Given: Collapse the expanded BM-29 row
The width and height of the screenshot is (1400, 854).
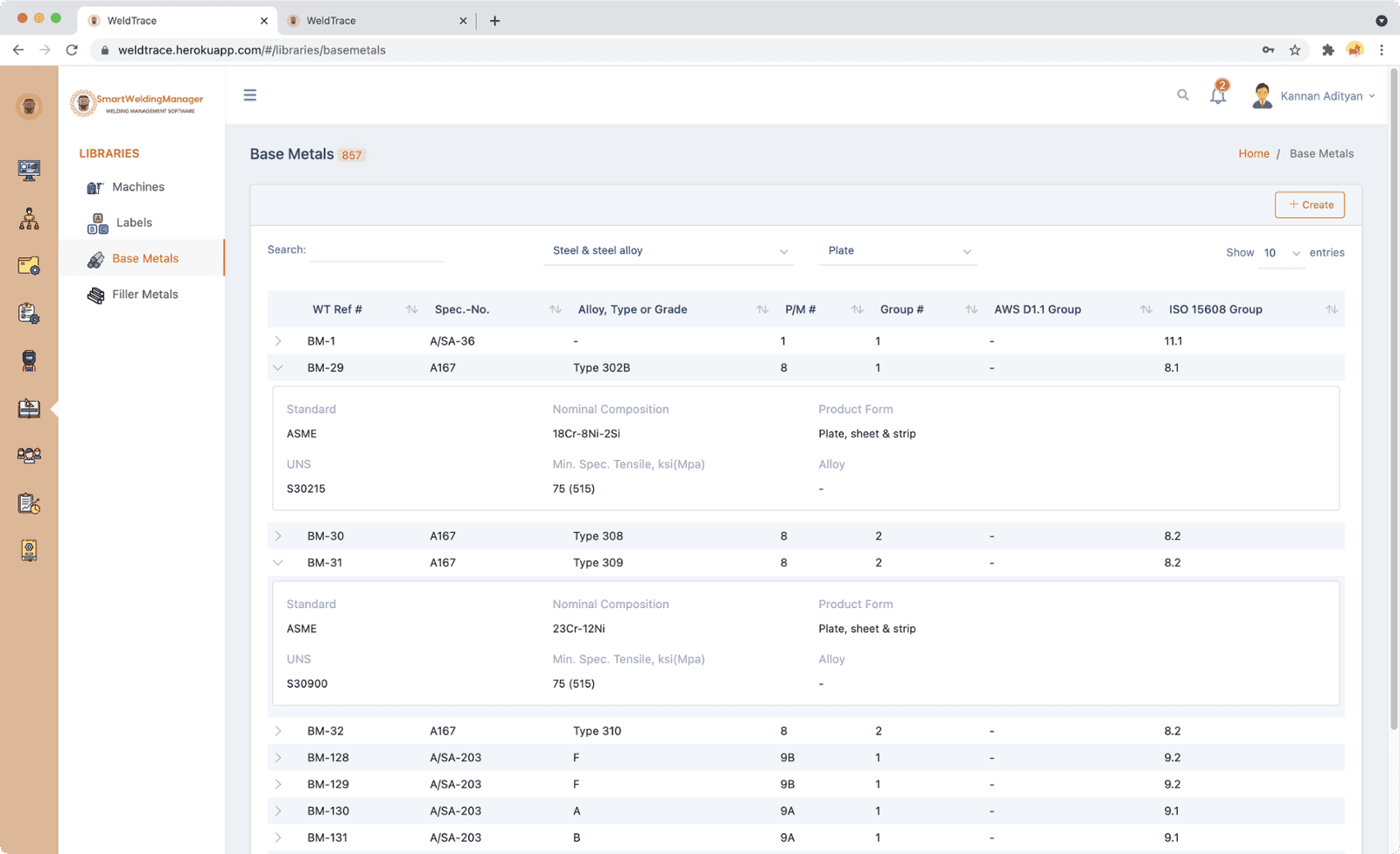Looking at the screenshot, I should [x=278, y=368].
